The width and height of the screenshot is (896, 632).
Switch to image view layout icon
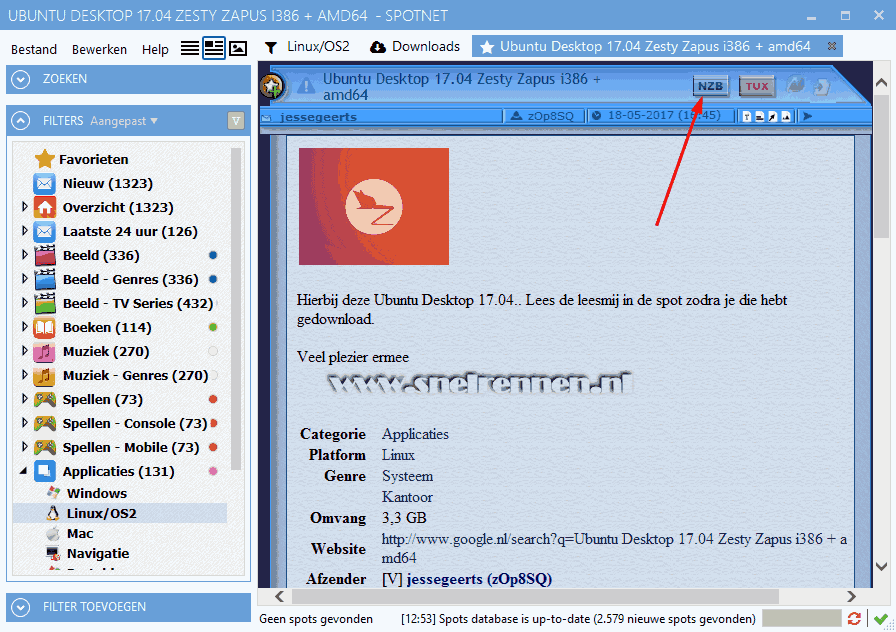238,49
